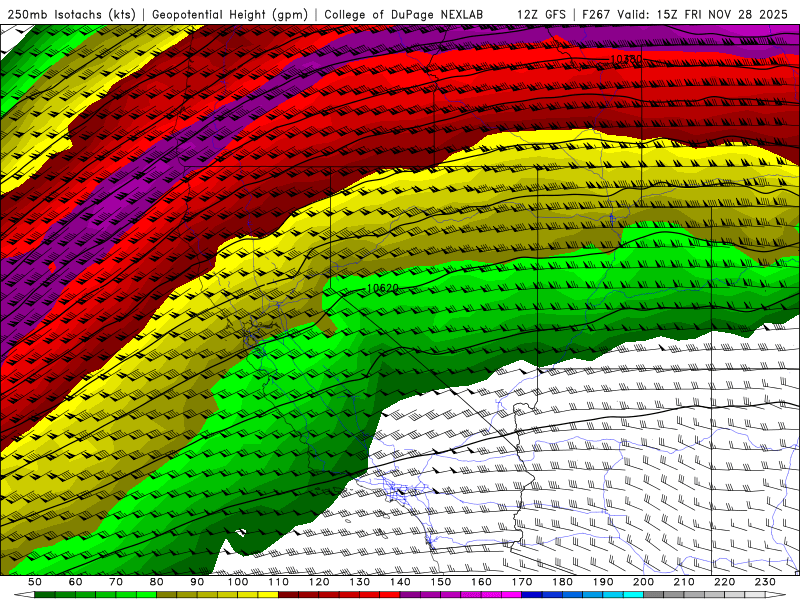Click the legend value 100

(x=238, y=582)
